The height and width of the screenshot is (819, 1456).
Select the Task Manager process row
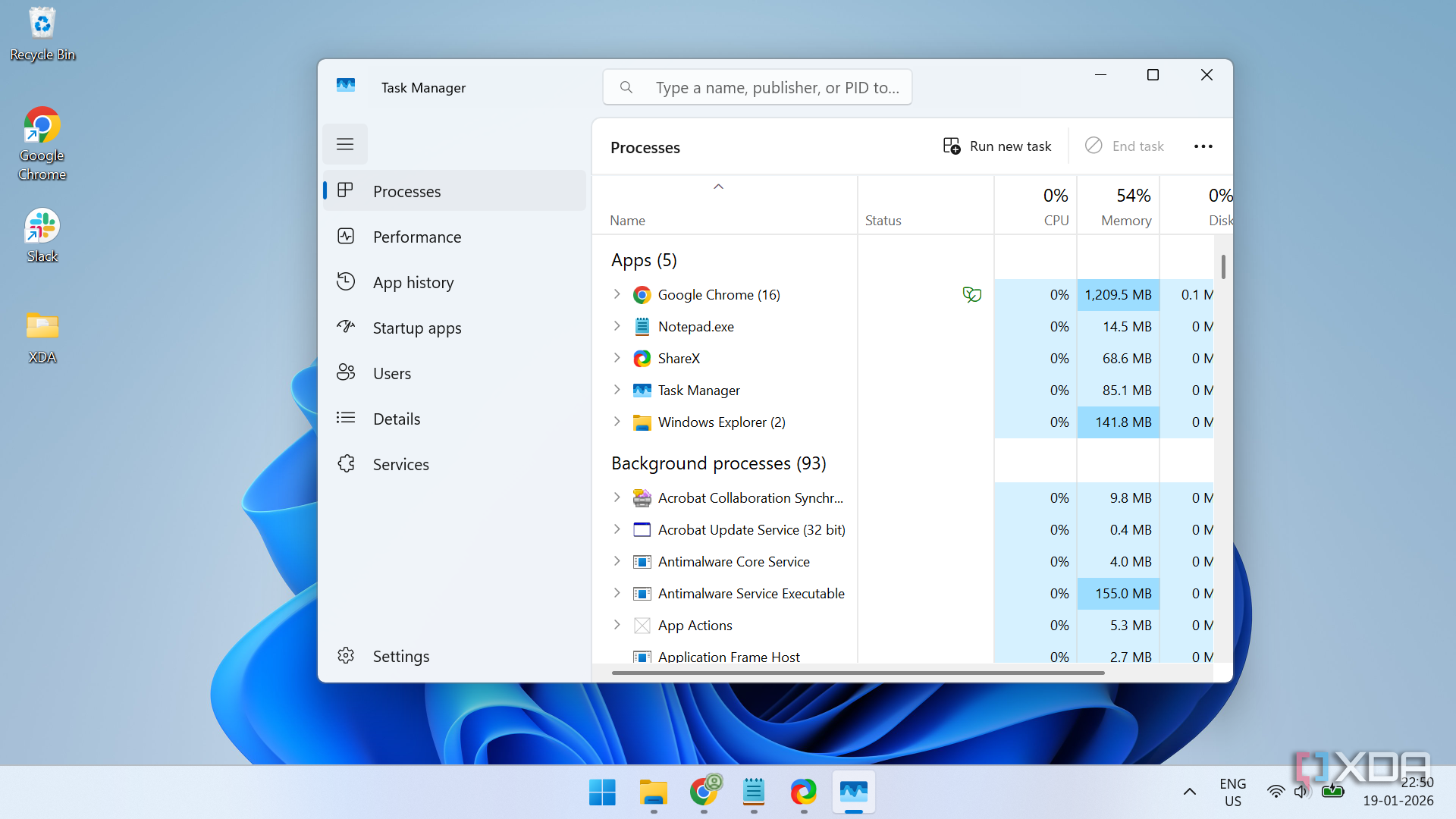tap(902, 390)
